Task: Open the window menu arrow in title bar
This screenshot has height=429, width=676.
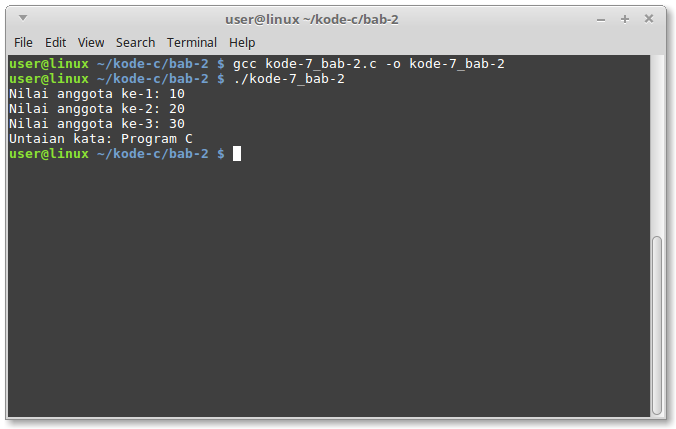Action: pos(22,18)
